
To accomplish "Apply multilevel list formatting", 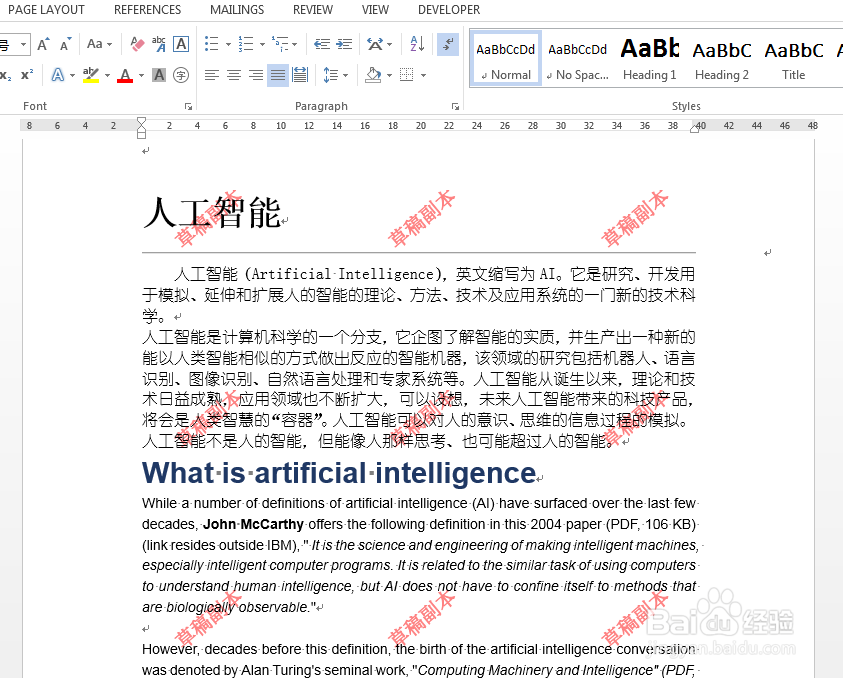I will (280, 44).
